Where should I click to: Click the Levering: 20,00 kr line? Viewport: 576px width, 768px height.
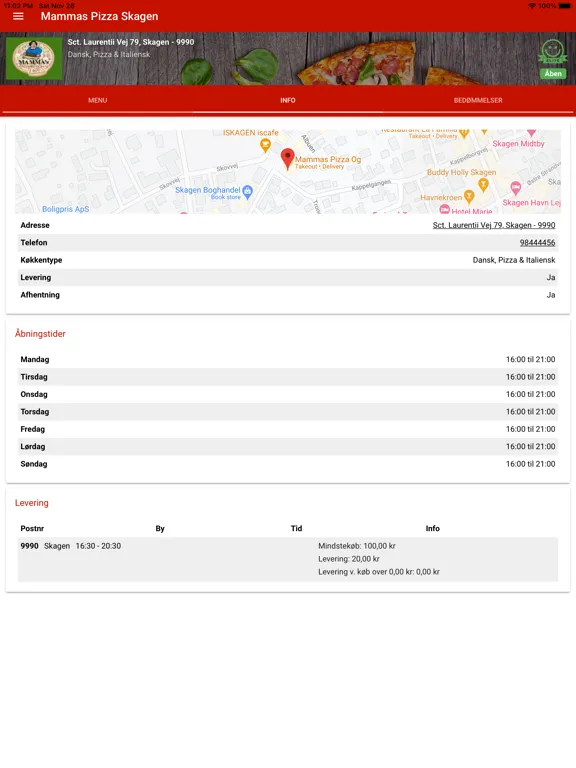tap(349, 559)
